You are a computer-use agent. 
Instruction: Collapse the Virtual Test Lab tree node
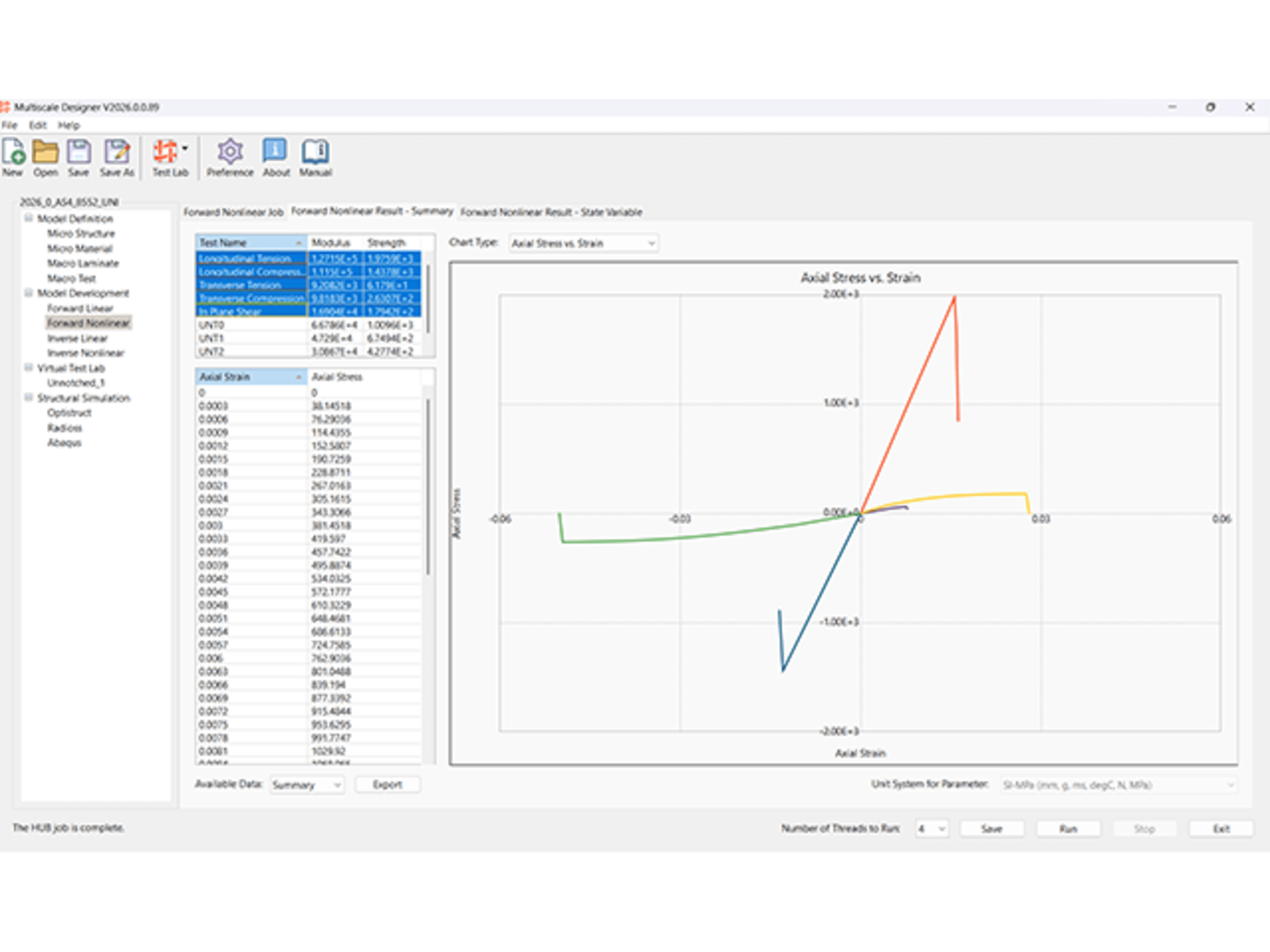[28, 367]
